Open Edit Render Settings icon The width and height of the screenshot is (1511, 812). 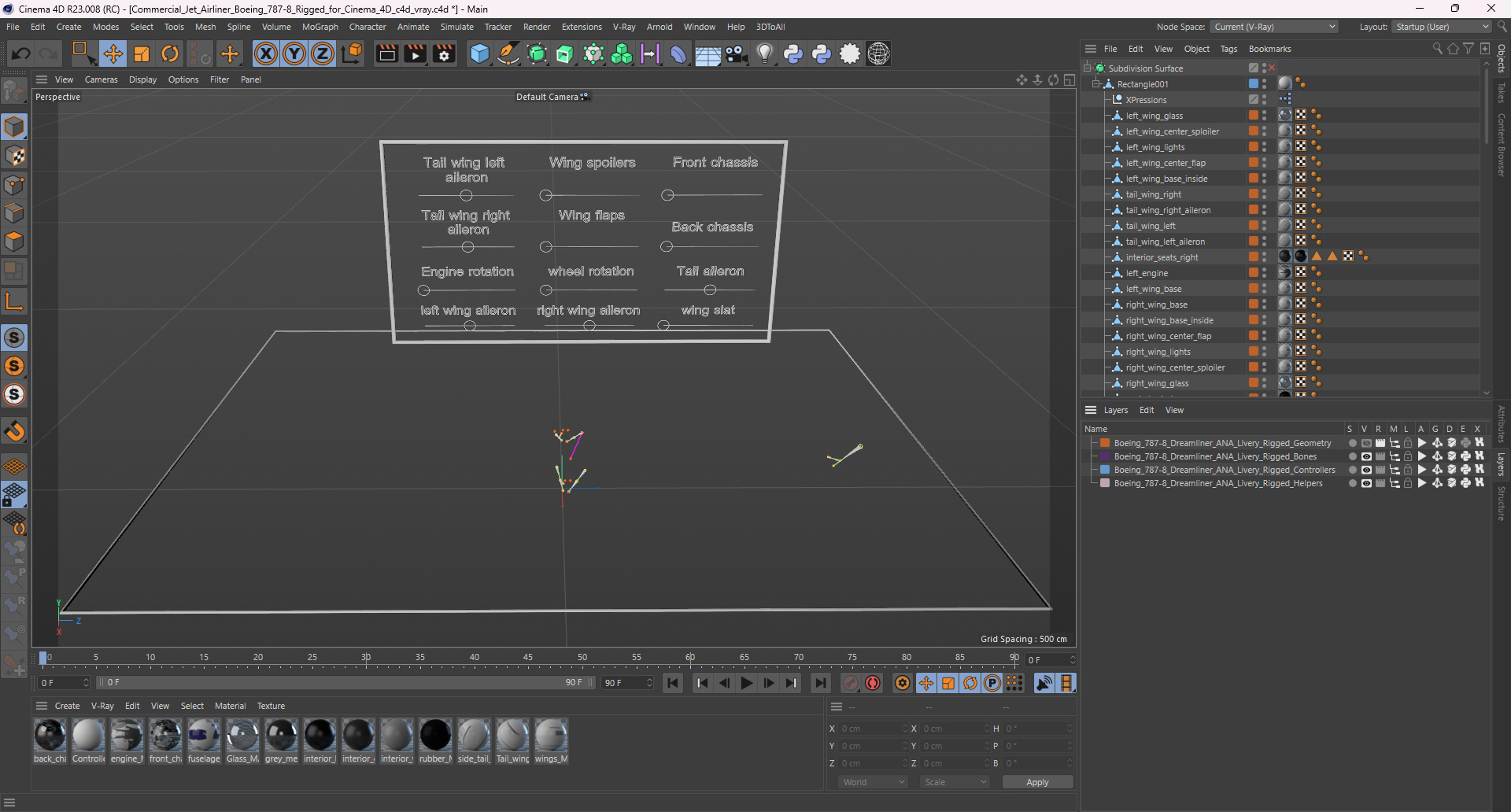coord(445,54)
